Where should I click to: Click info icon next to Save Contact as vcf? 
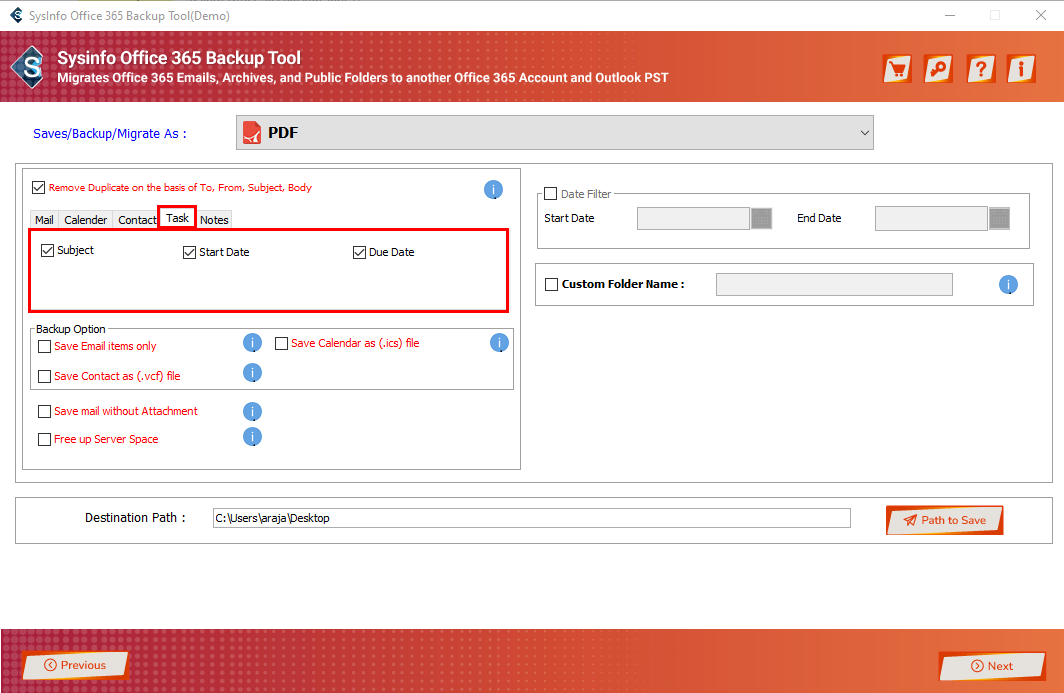coord(252,373)
